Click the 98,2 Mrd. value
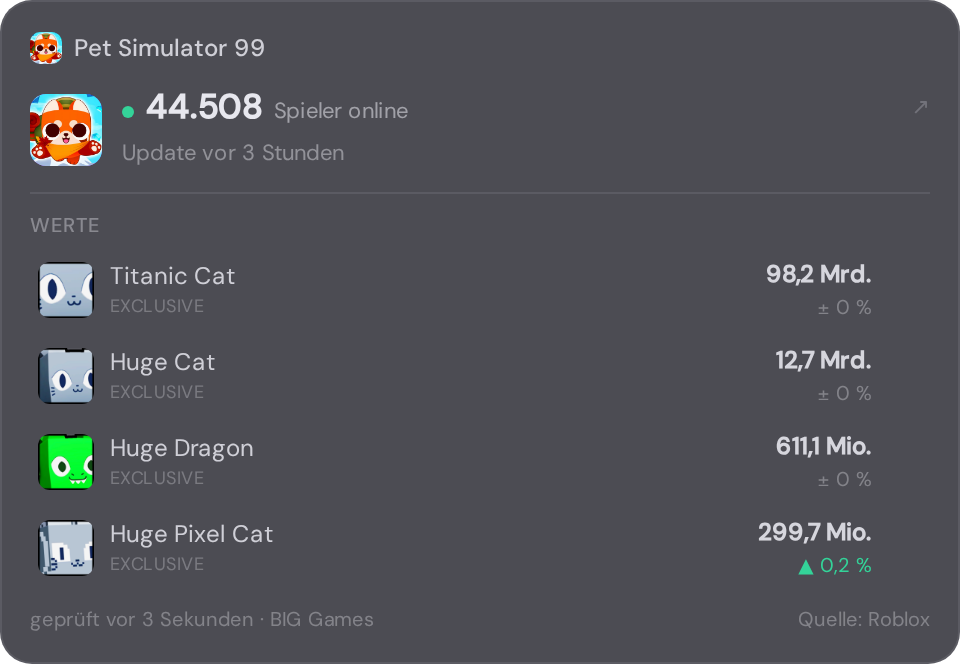Viewport: 960px width, 664px height. pos(819,274)
